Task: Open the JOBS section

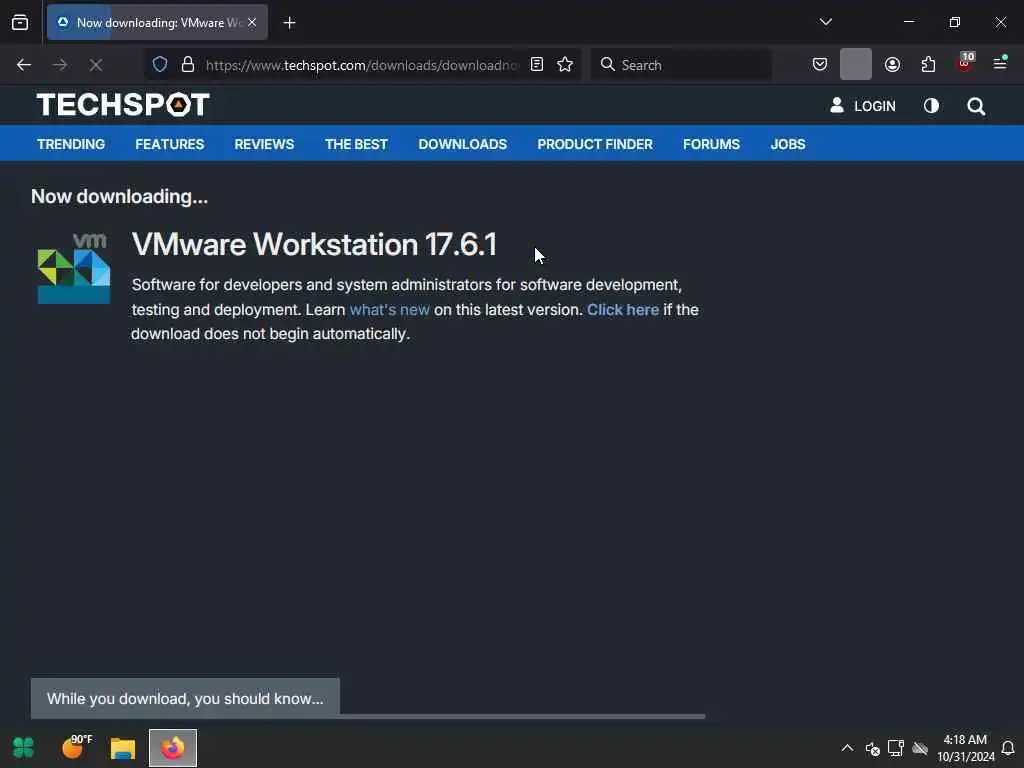Action: [788, 144]
